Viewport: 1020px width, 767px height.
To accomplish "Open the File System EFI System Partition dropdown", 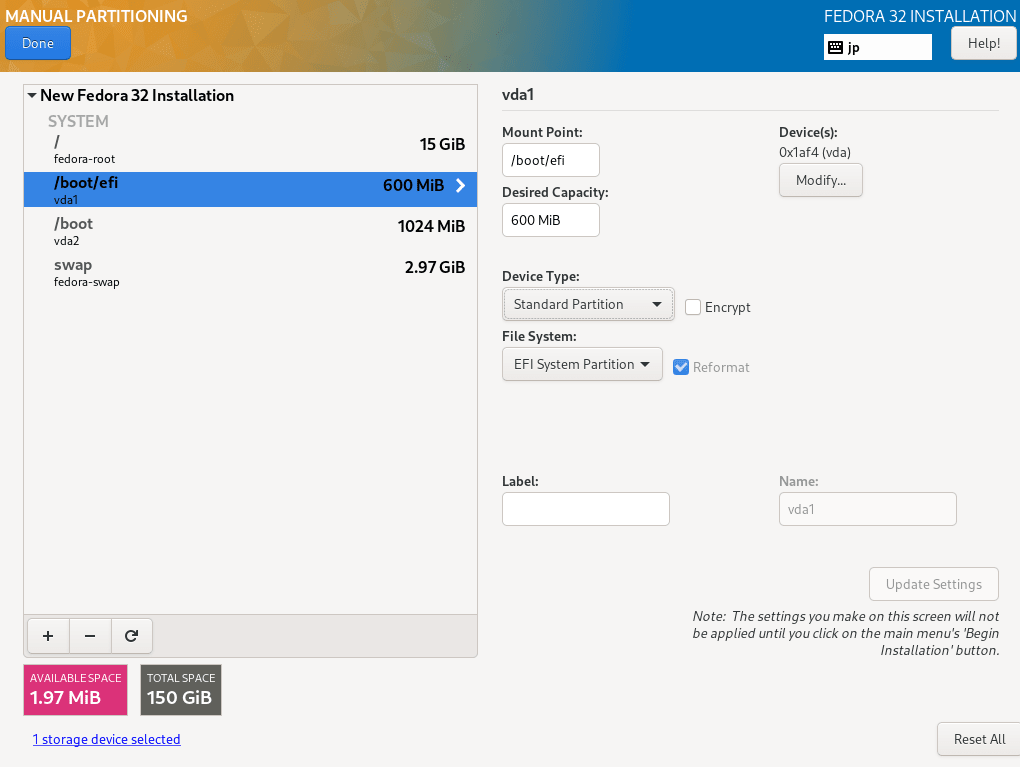I will click(582, 364).
